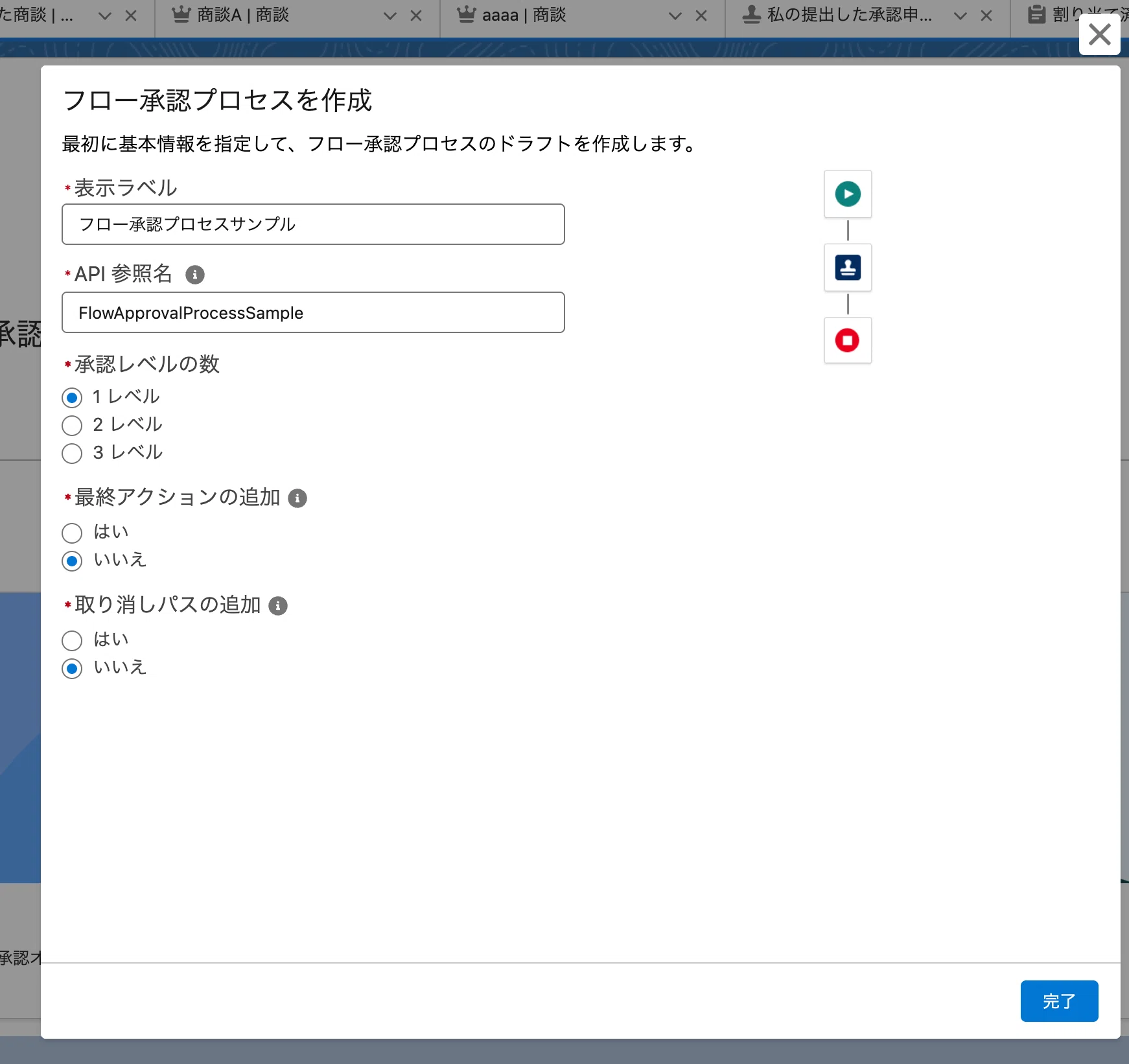Choose はい for 取り消しパスの追加
1129x1064 pixels.
tap(72, 640)
